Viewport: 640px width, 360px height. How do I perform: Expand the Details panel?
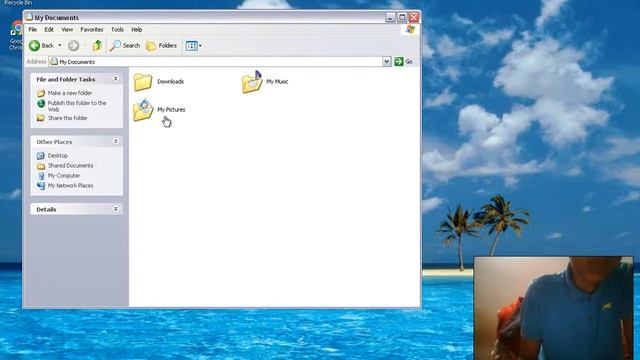[116, 209]
